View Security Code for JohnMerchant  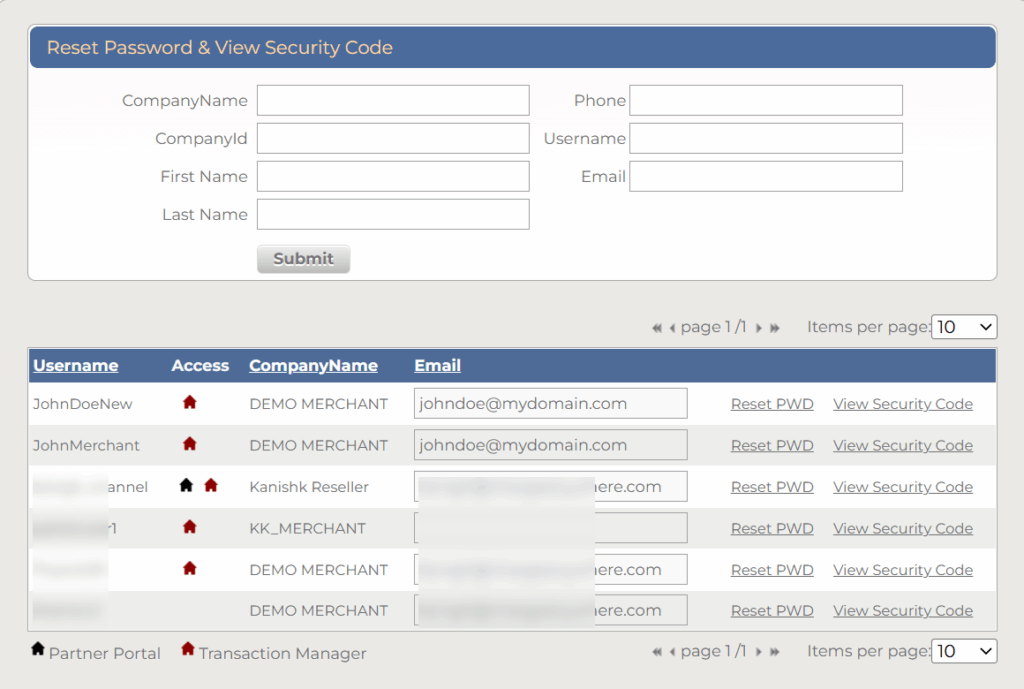coord(902,445)
